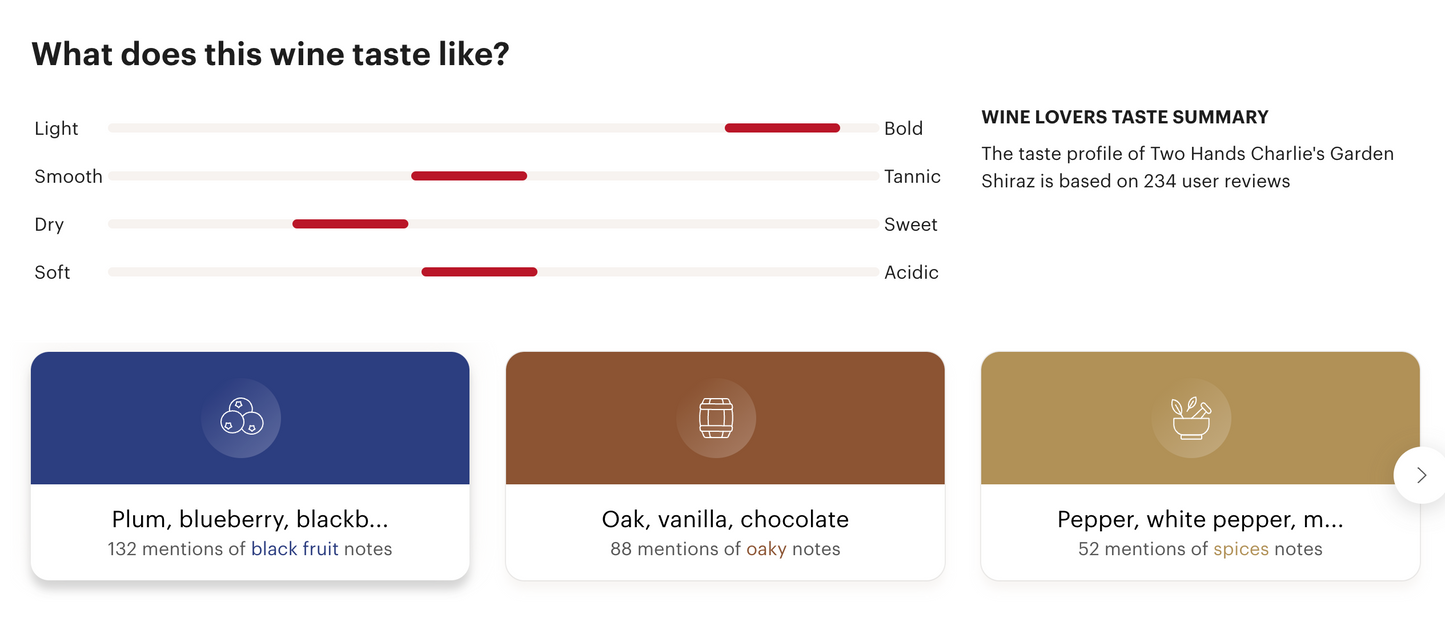The image size is (1445, 626).
Task: Open the 'spices' notes link
Action: tap(1240, 549)
